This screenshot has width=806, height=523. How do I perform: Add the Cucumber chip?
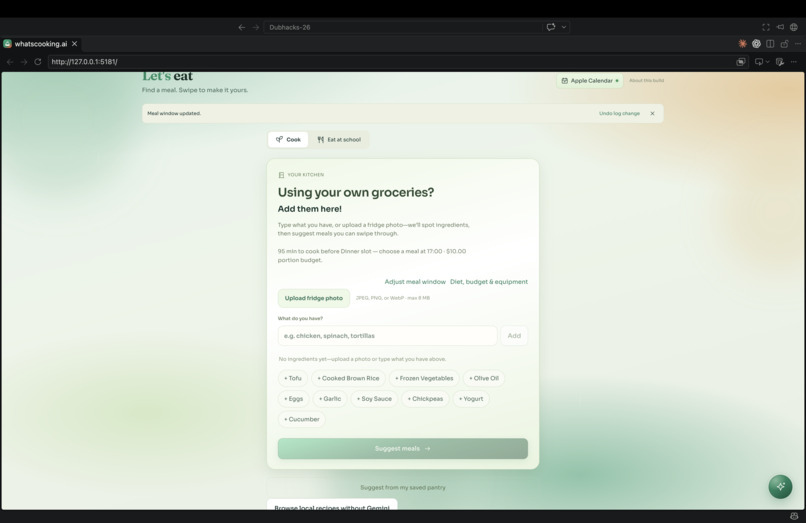click(302, 419)
